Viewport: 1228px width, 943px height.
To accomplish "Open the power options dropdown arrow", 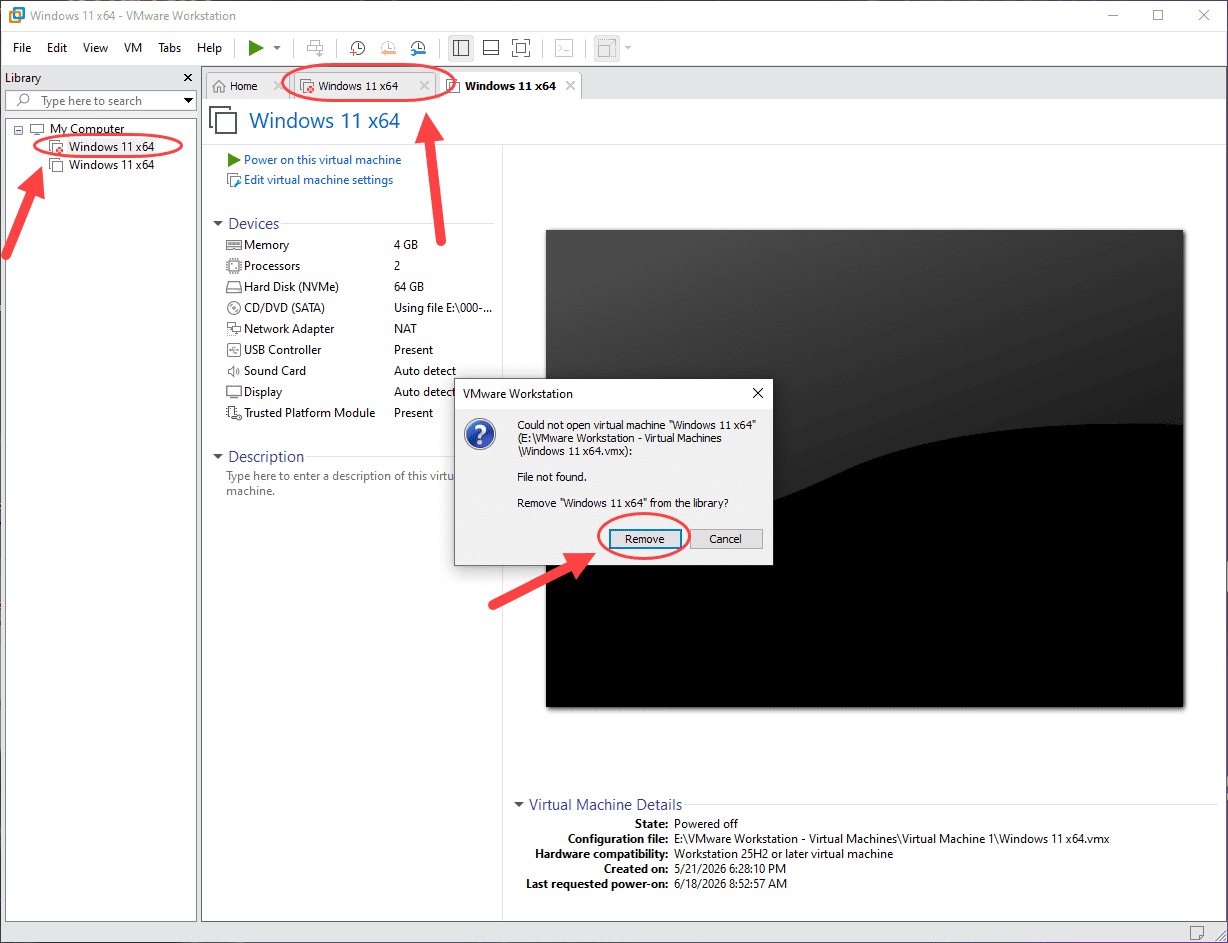I will (277, 48).
